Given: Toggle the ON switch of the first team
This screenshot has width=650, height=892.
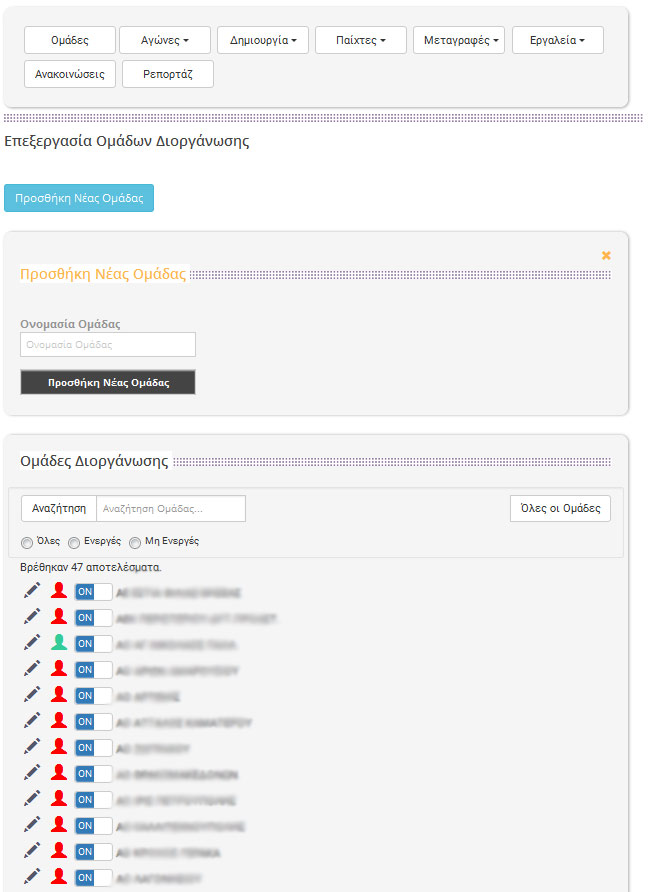Looking at the screenshot, I should [94, 591].
